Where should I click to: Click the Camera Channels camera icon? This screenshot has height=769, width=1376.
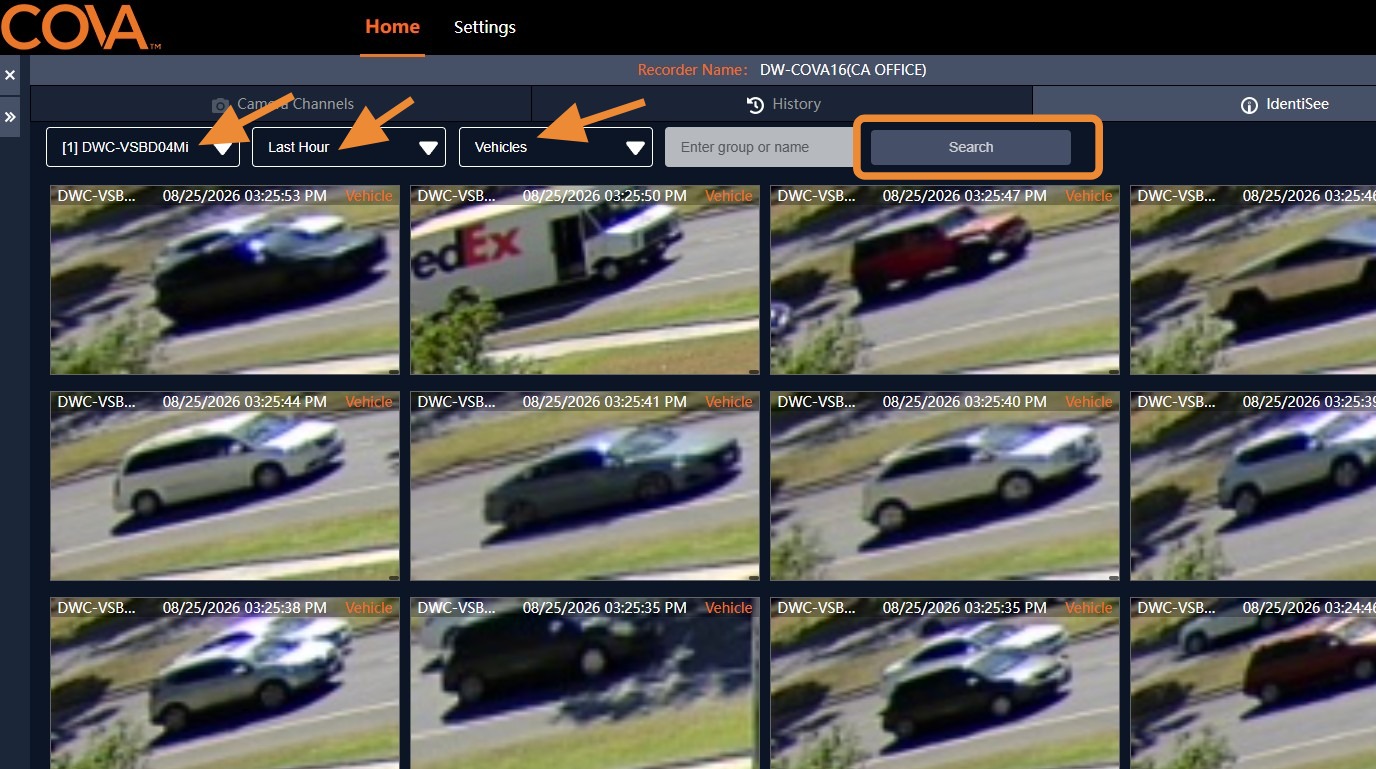click(220, 104)
